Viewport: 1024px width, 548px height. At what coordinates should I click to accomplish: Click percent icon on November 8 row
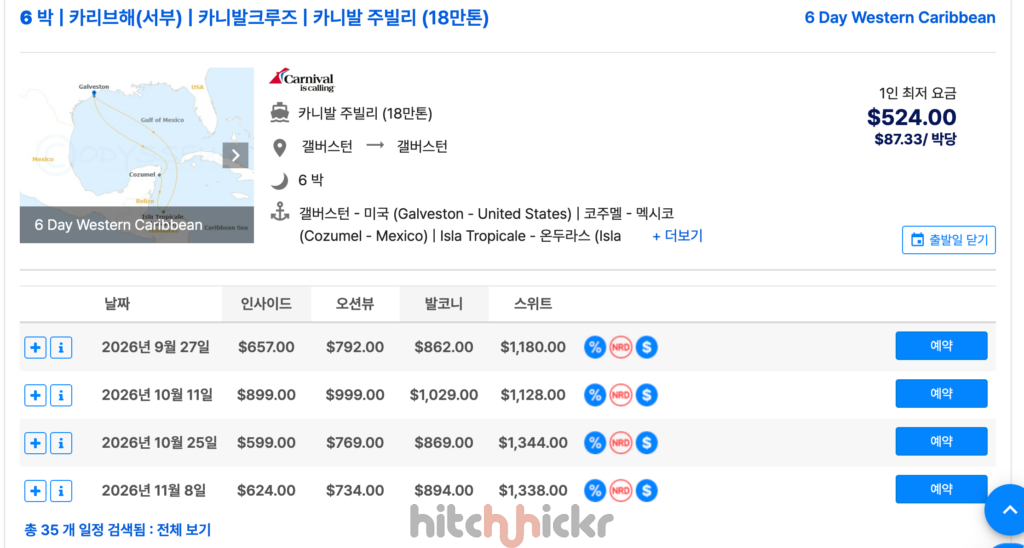click(x=595, y=491)
